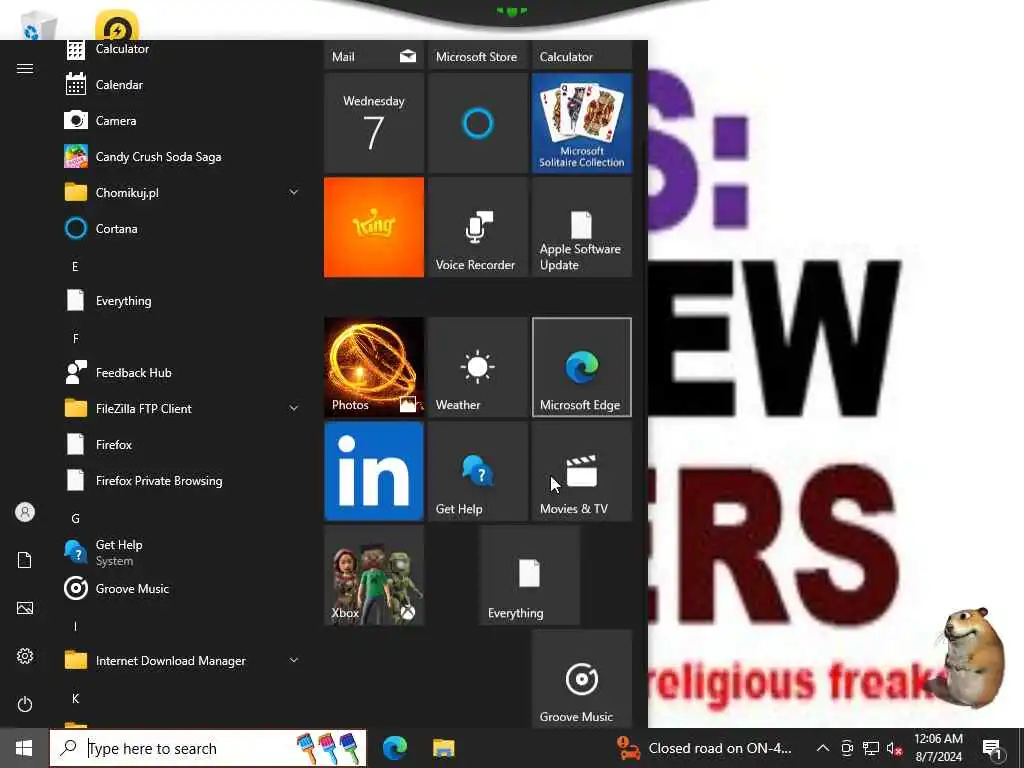Open the network tray icon
This screenshot has height=768, width=1024.
[x=871, y=748]
